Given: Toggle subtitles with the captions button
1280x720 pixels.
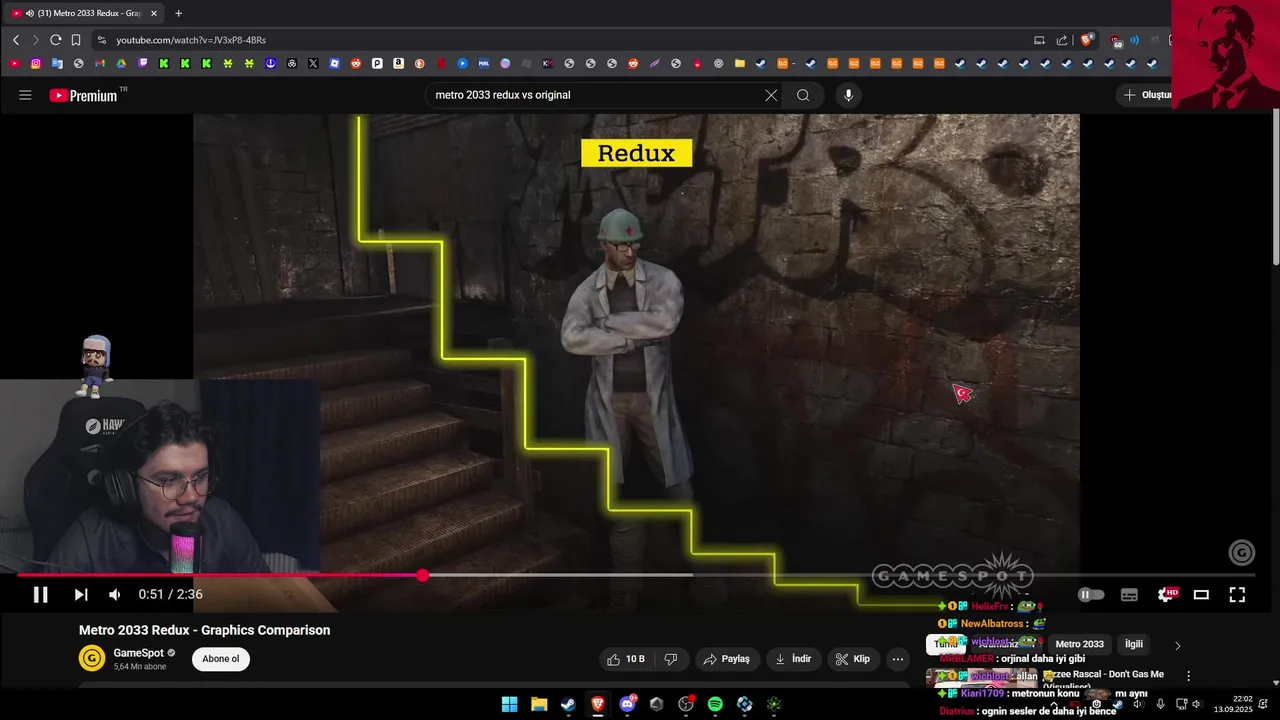Looking at the screenshot, I should [x=1129, y=595].
